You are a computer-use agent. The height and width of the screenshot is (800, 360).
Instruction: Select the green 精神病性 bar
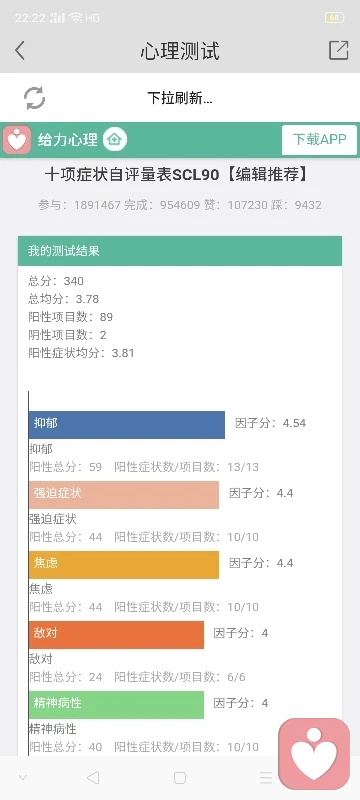[116, 704]
